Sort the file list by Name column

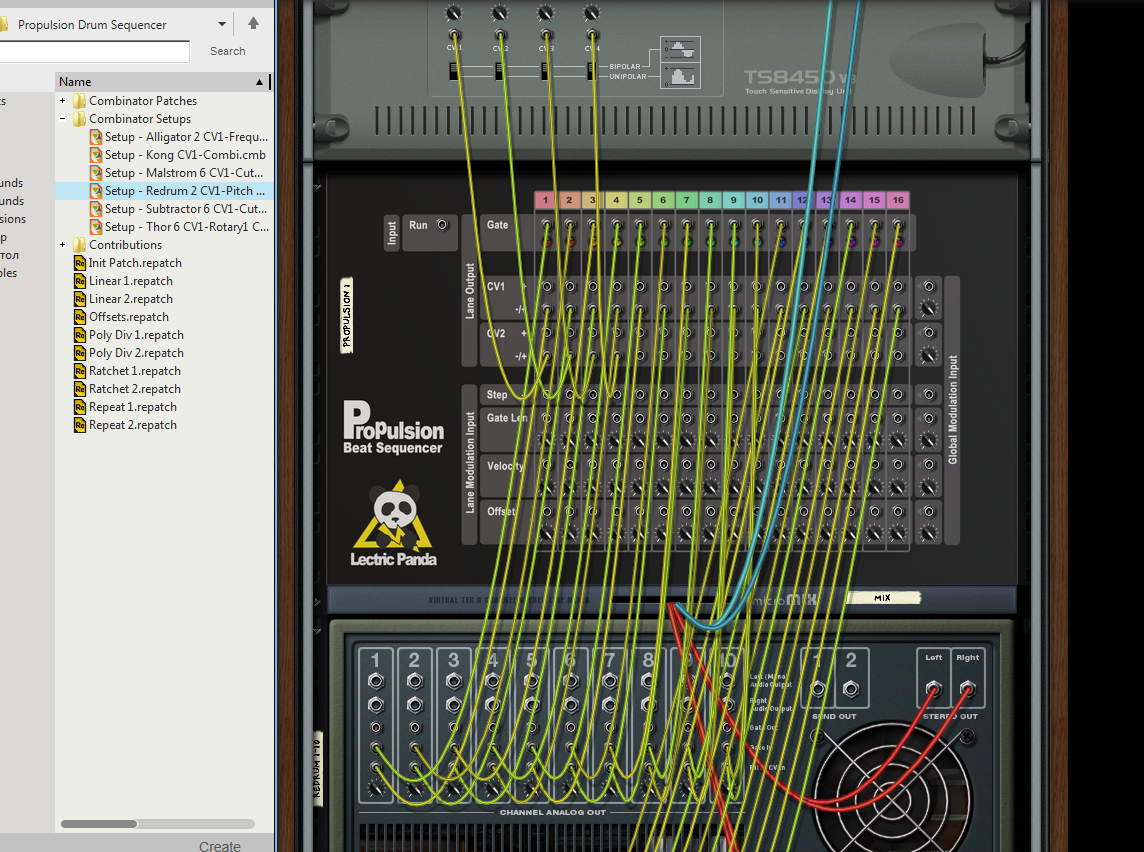pos(162,82)
